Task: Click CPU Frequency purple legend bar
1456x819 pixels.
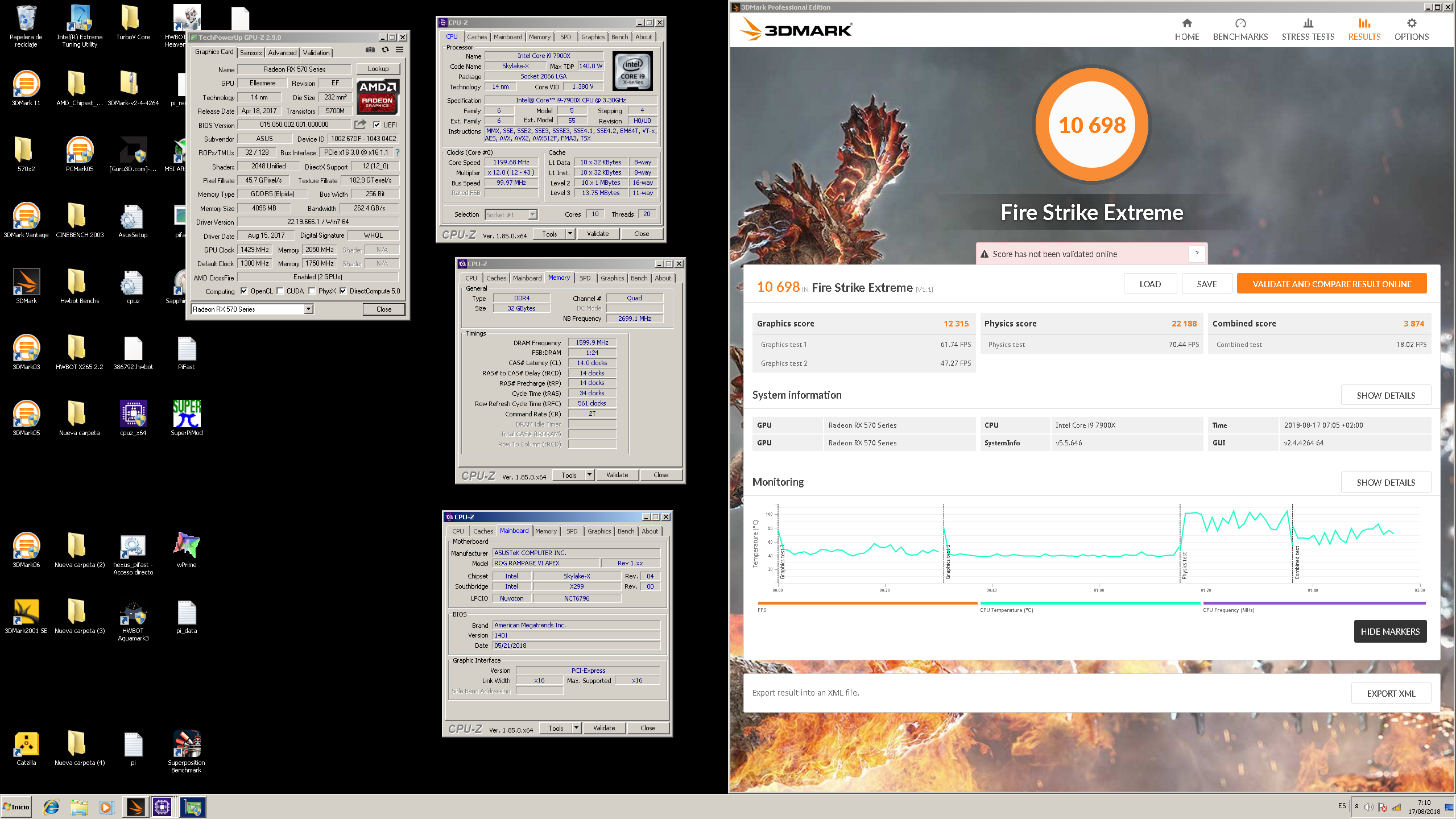Action: pos(1314,603)
